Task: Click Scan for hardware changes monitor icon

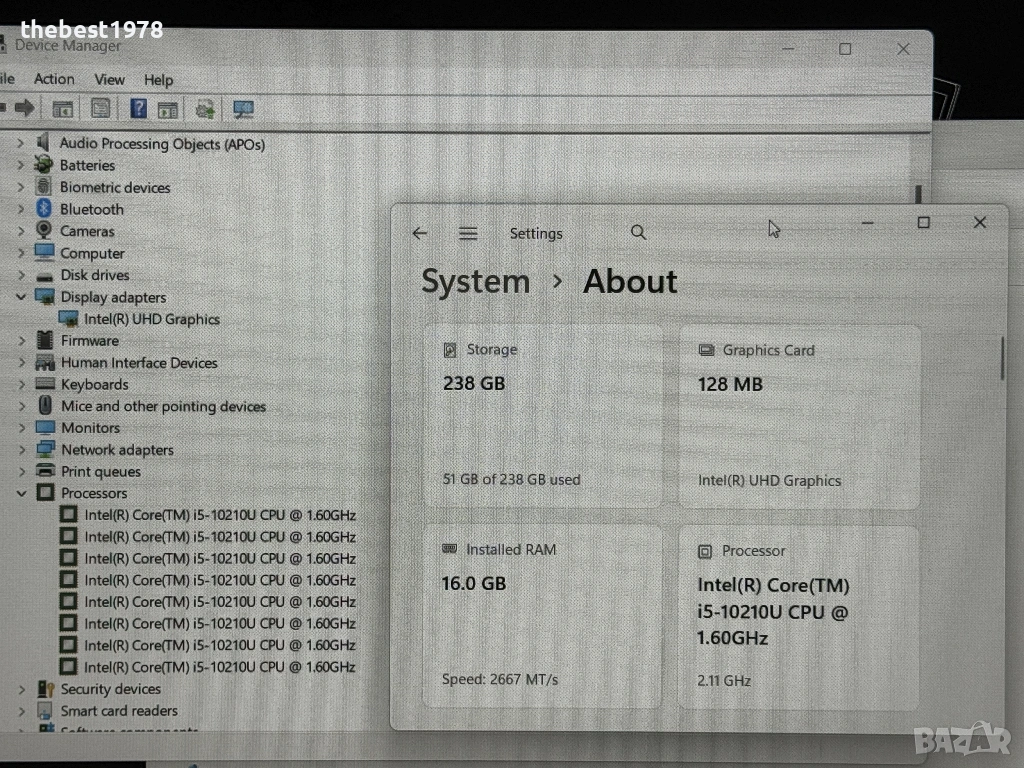Action: coord(242,108)
